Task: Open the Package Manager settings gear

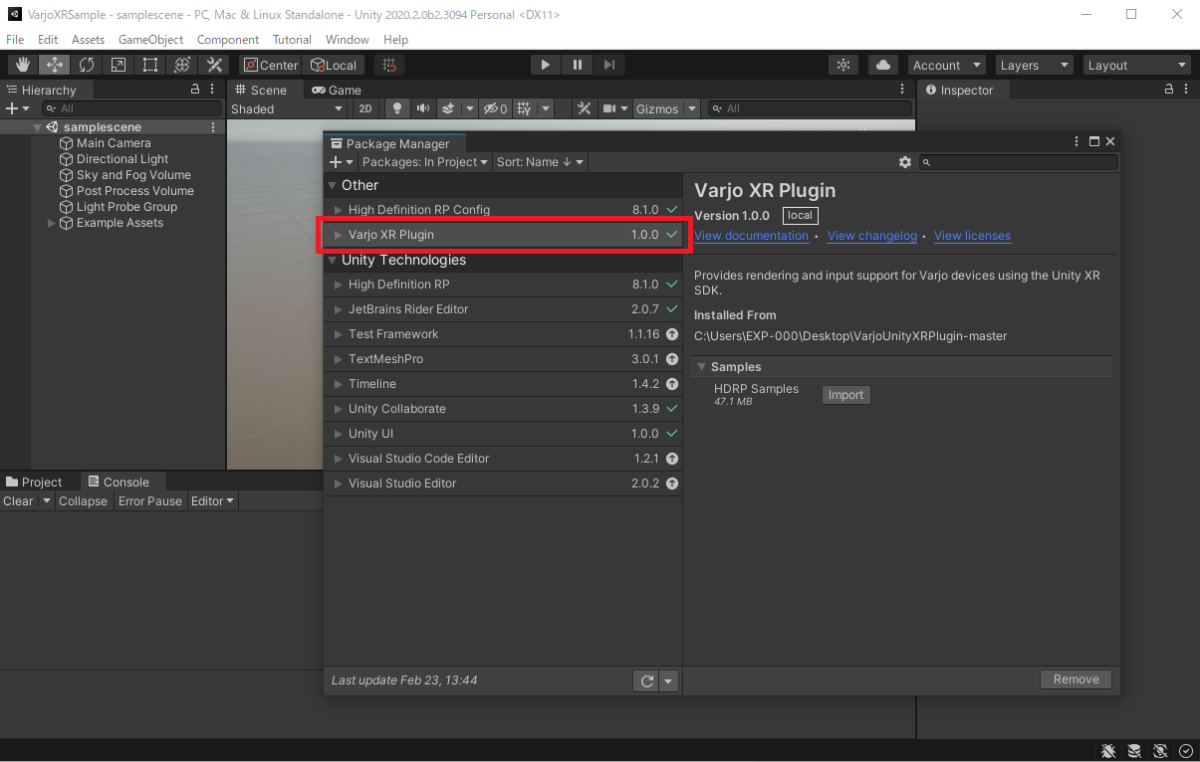Action: tap(905, 162)
